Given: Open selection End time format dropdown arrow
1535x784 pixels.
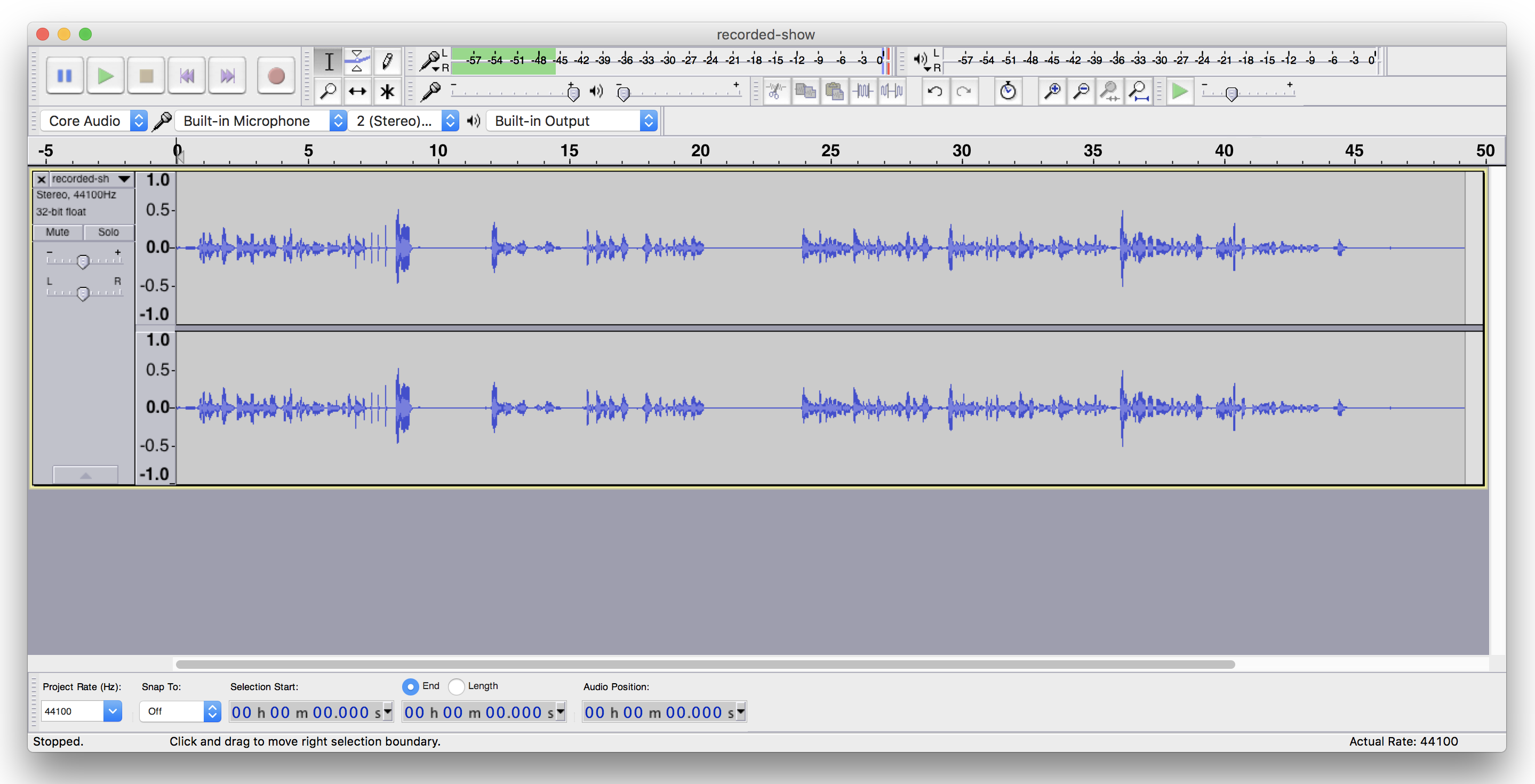Looking at the screenshot, I should [x=560, y=711].
